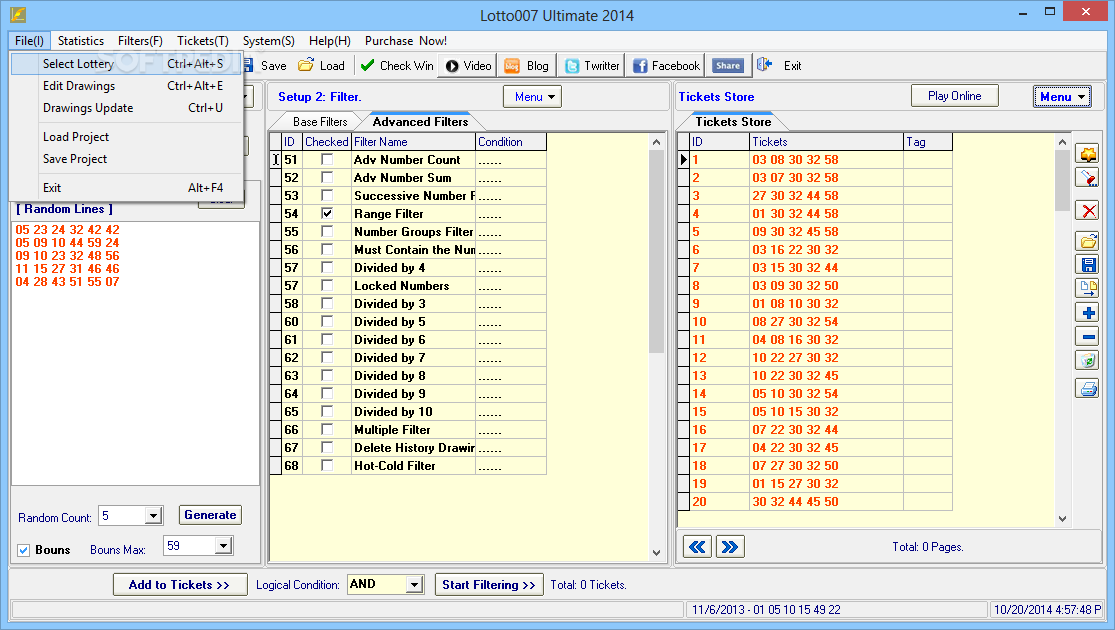Viewport: 1115px width, 630px height.
Task: Click the gold star icon in Tickets Store
Action: pos(1087,153)
